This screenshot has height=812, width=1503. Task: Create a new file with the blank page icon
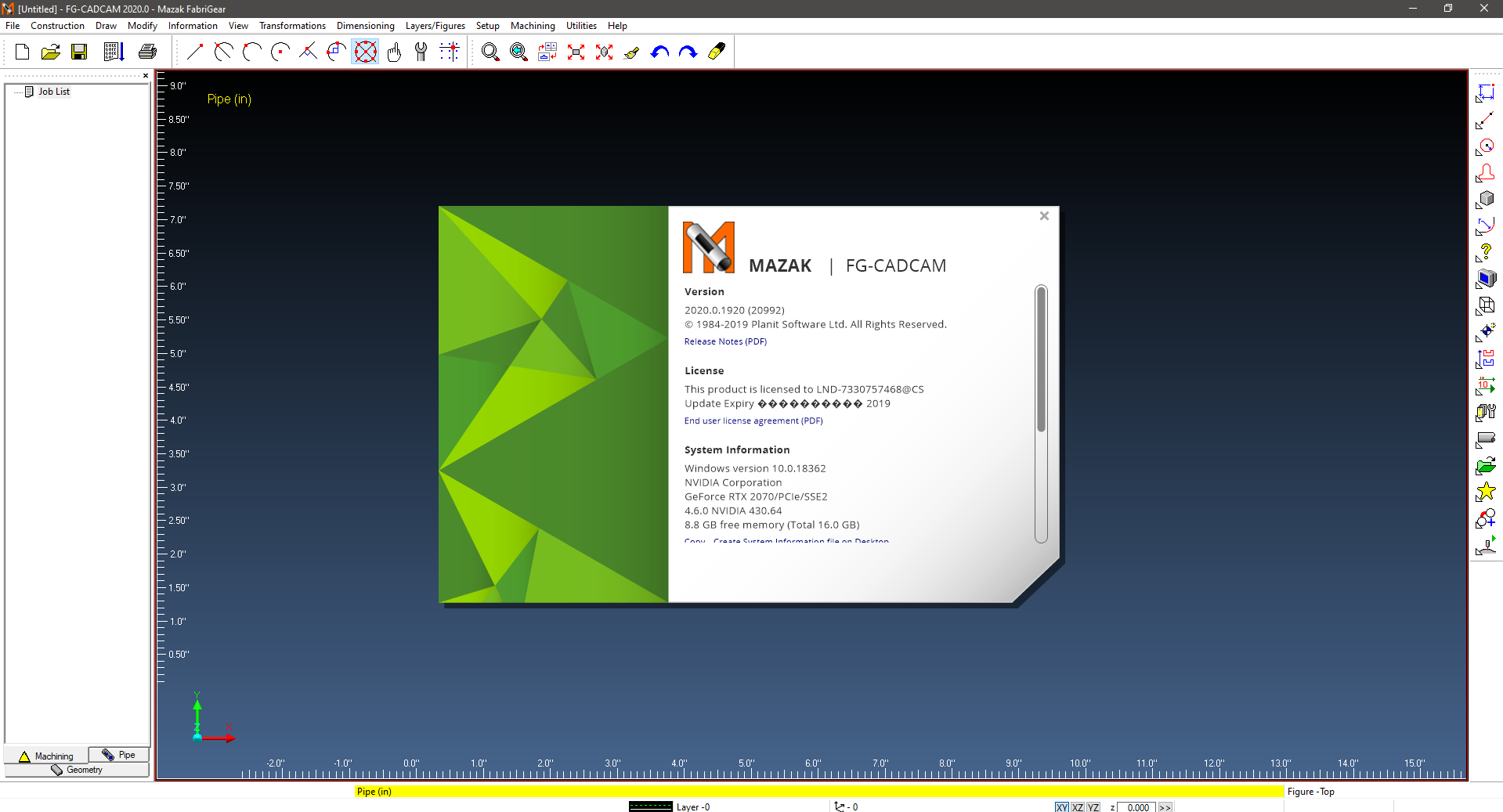(22, 52)
